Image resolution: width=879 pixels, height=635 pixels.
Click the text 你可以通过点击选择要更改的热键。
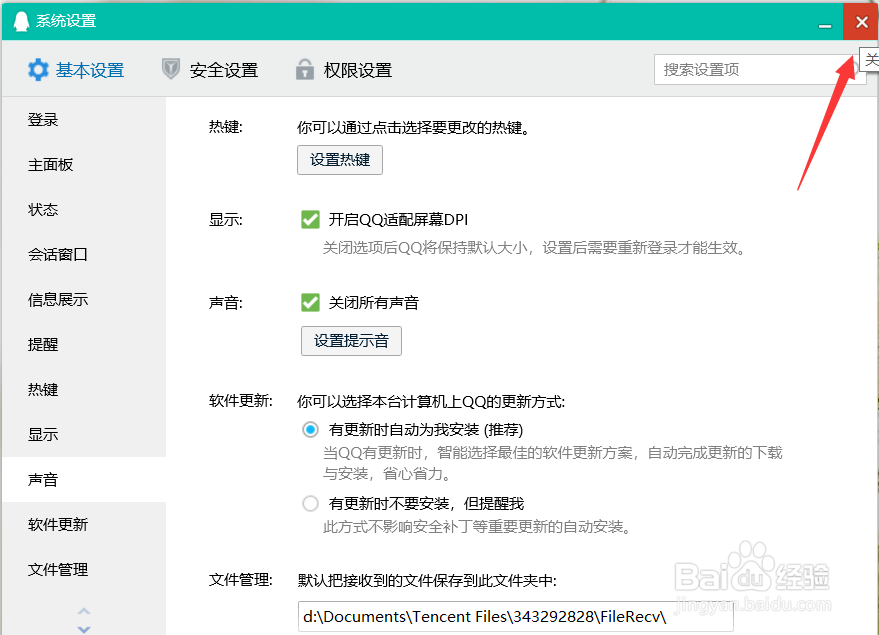pos(414,128)
